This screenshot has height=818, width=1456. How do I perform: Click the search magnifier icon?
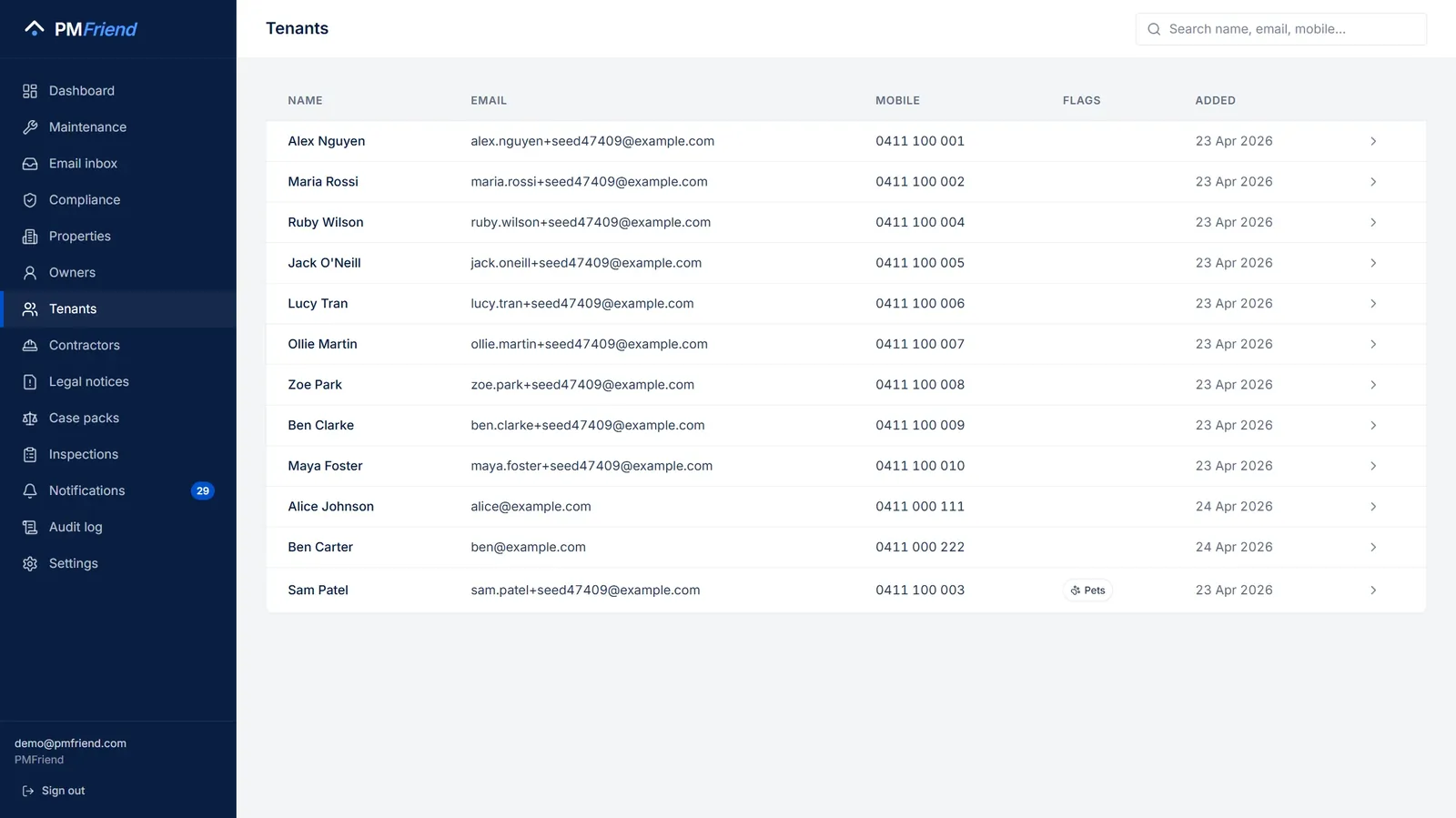coord(1154,29)
